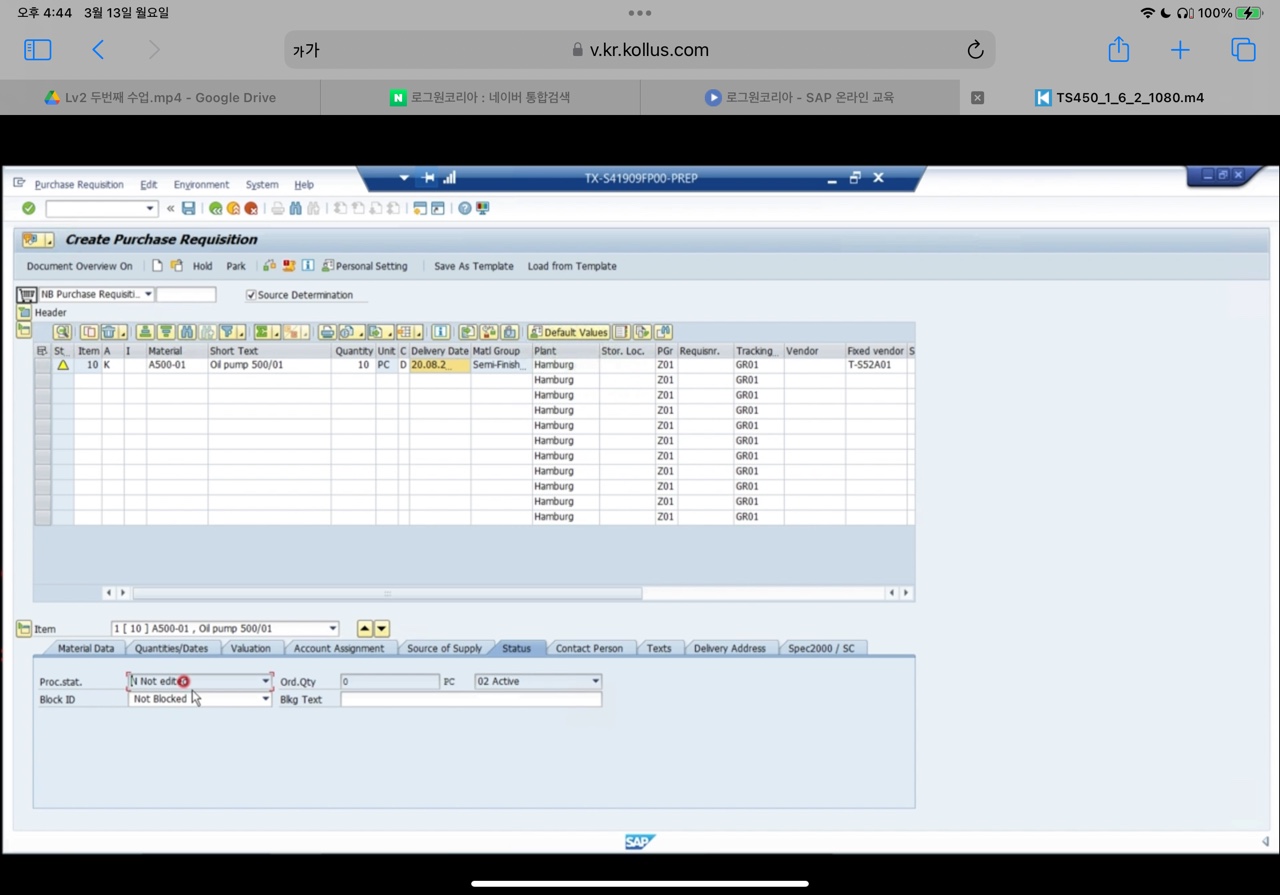Screen dimensions: 1280x895
Task: Switch to the Valuation tab
Action: pos(250,648)
